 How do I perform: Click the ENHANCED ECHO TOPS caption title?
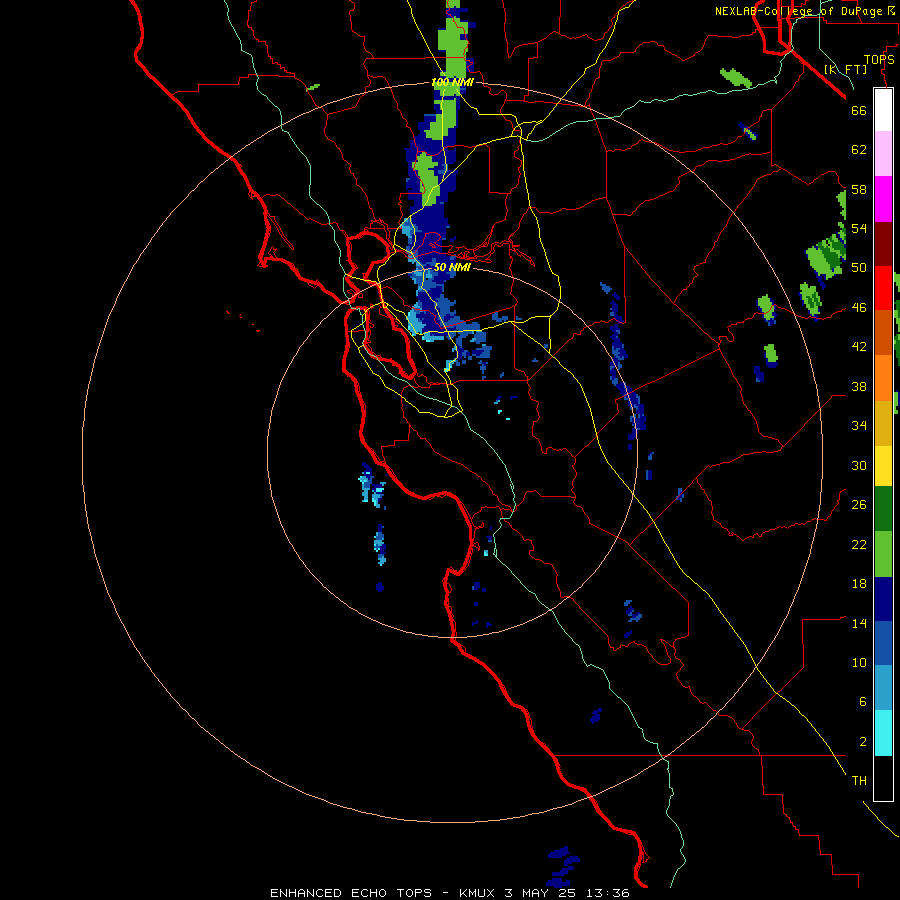[x=351, y=893]
